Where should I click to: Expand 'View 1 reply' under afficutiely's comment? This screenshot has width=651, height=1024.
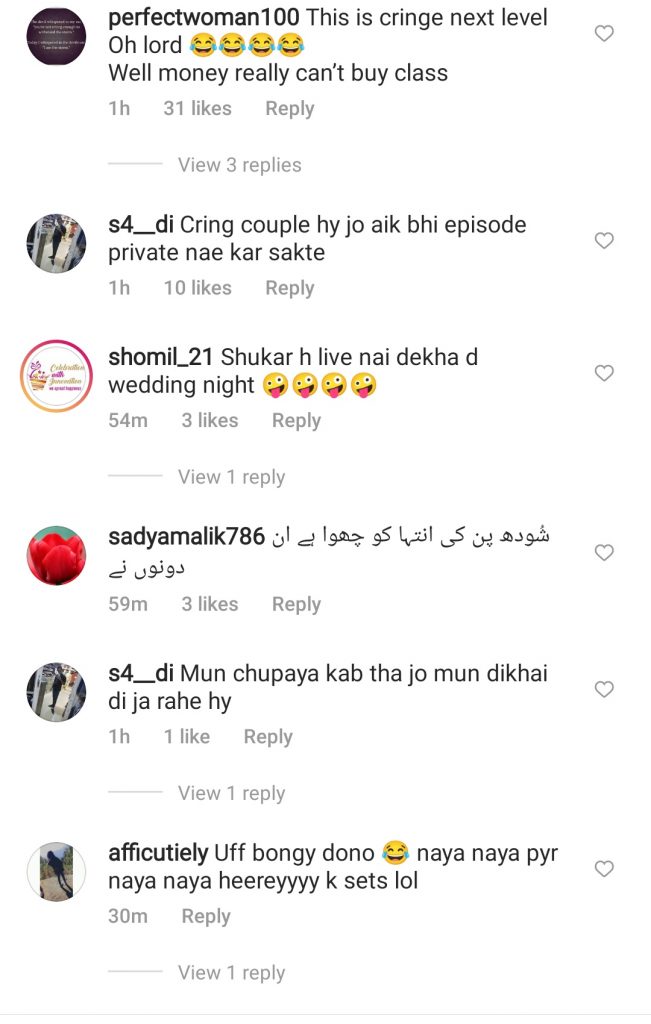pyautogui.click(x=231, y=972)
